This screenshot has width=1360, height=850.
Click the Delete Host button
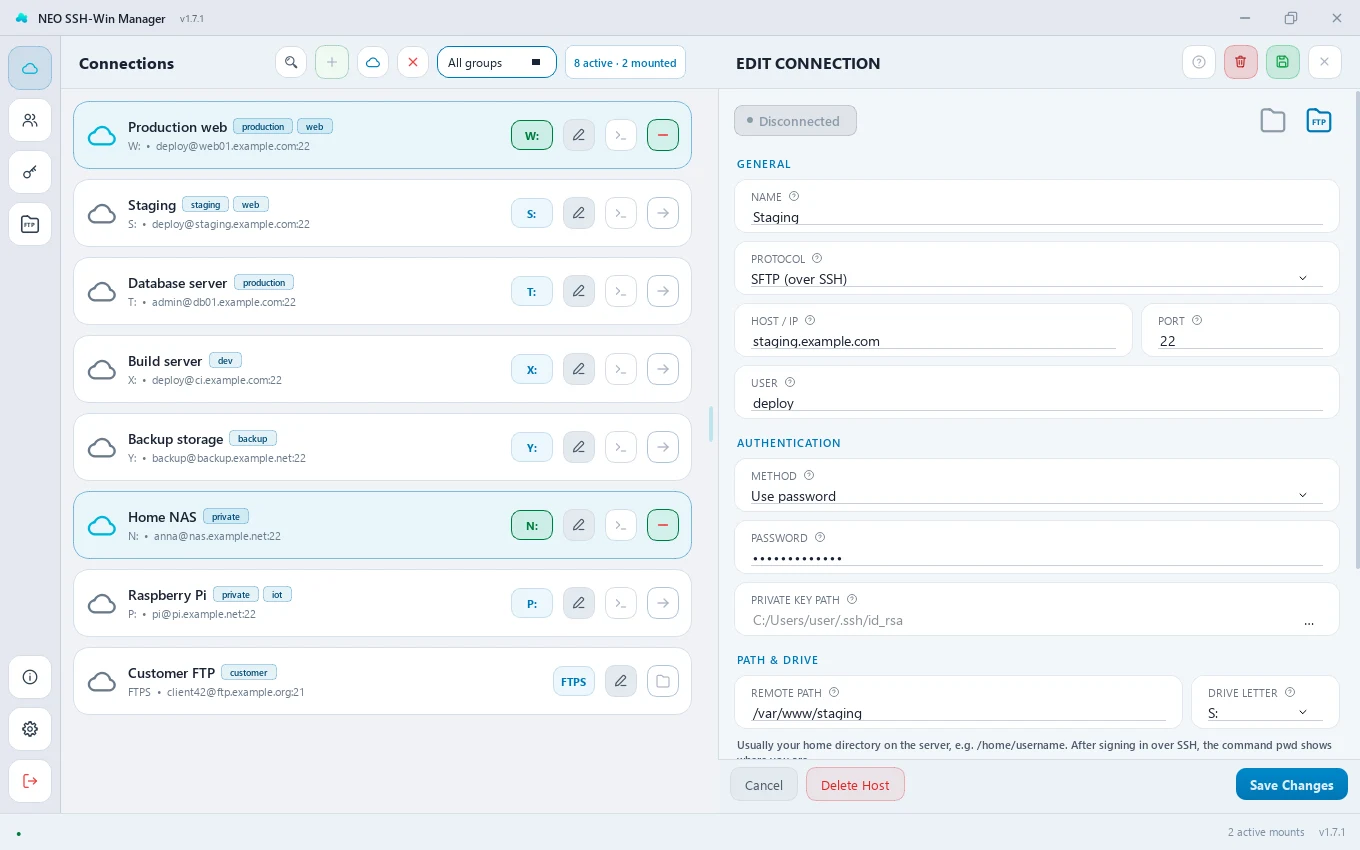855,785
